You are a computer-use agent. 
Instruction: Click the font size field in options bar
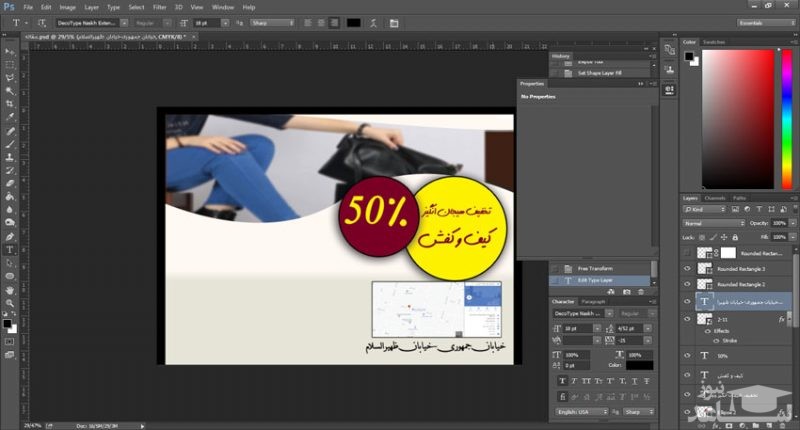pos(205,22)
